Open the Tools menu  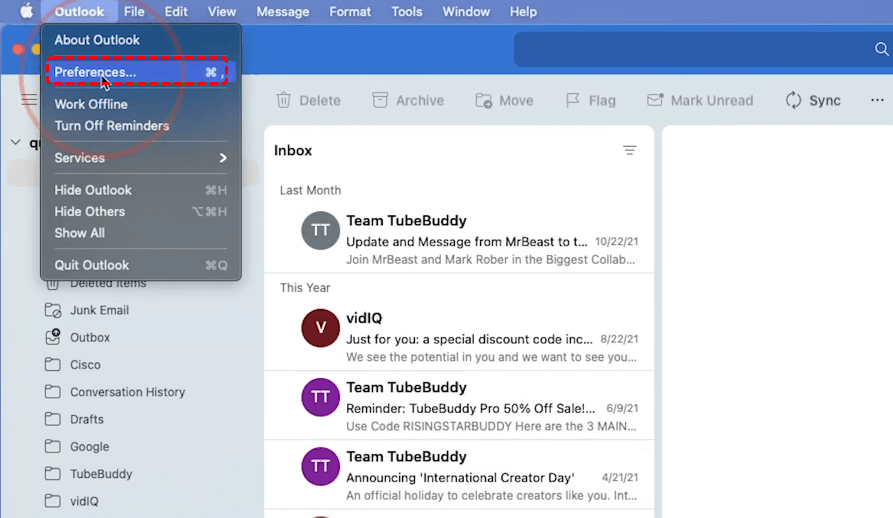pyautogui.click(x=407, y=11)
